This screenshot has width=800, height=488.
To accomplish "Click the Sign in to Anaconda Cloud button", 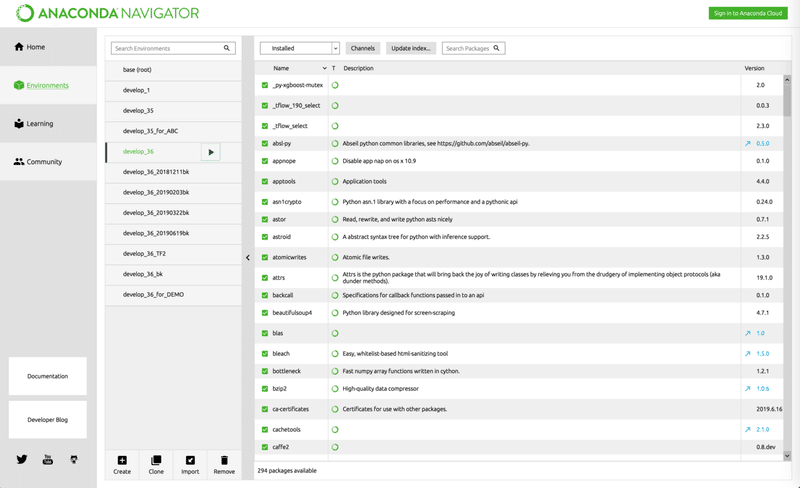I will pos(748,13).
